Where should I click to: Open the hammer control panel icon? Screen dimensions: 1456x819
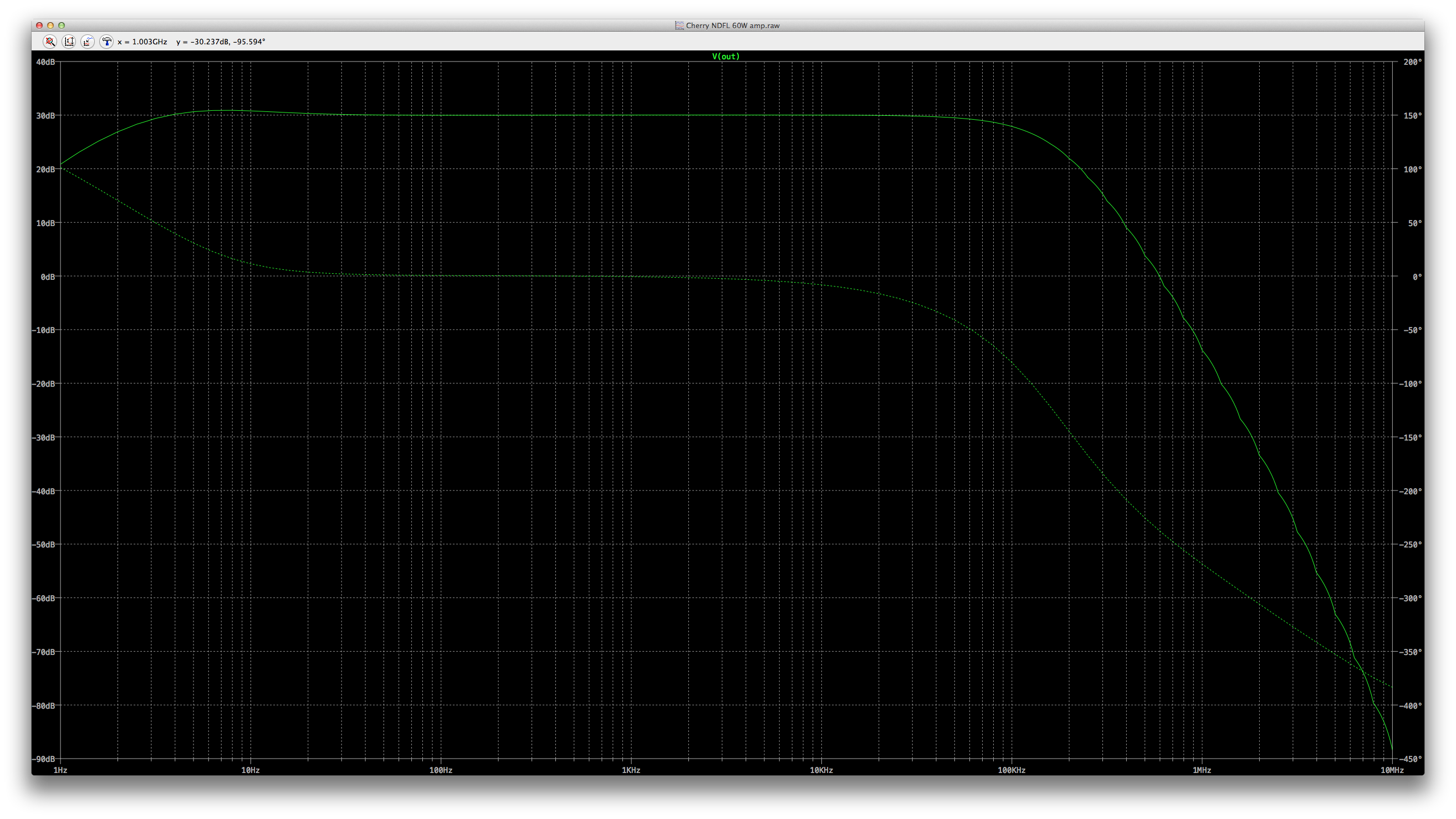[106, 41]
